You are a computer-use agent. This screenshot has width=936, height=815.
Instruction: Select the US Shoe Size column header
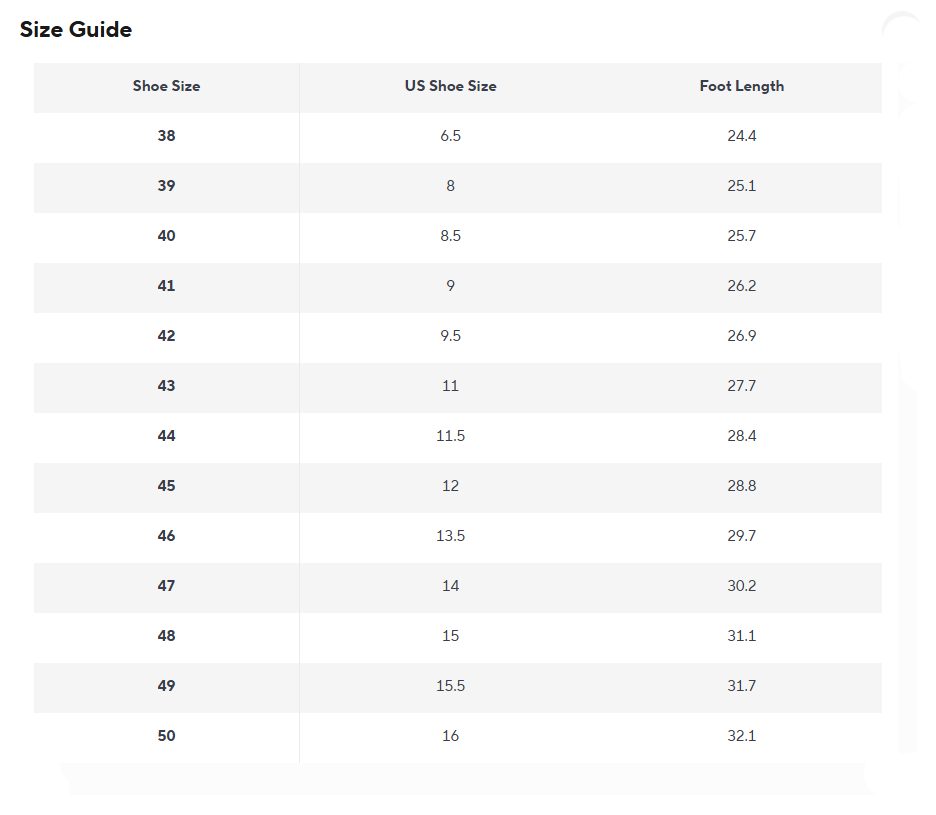451,86
